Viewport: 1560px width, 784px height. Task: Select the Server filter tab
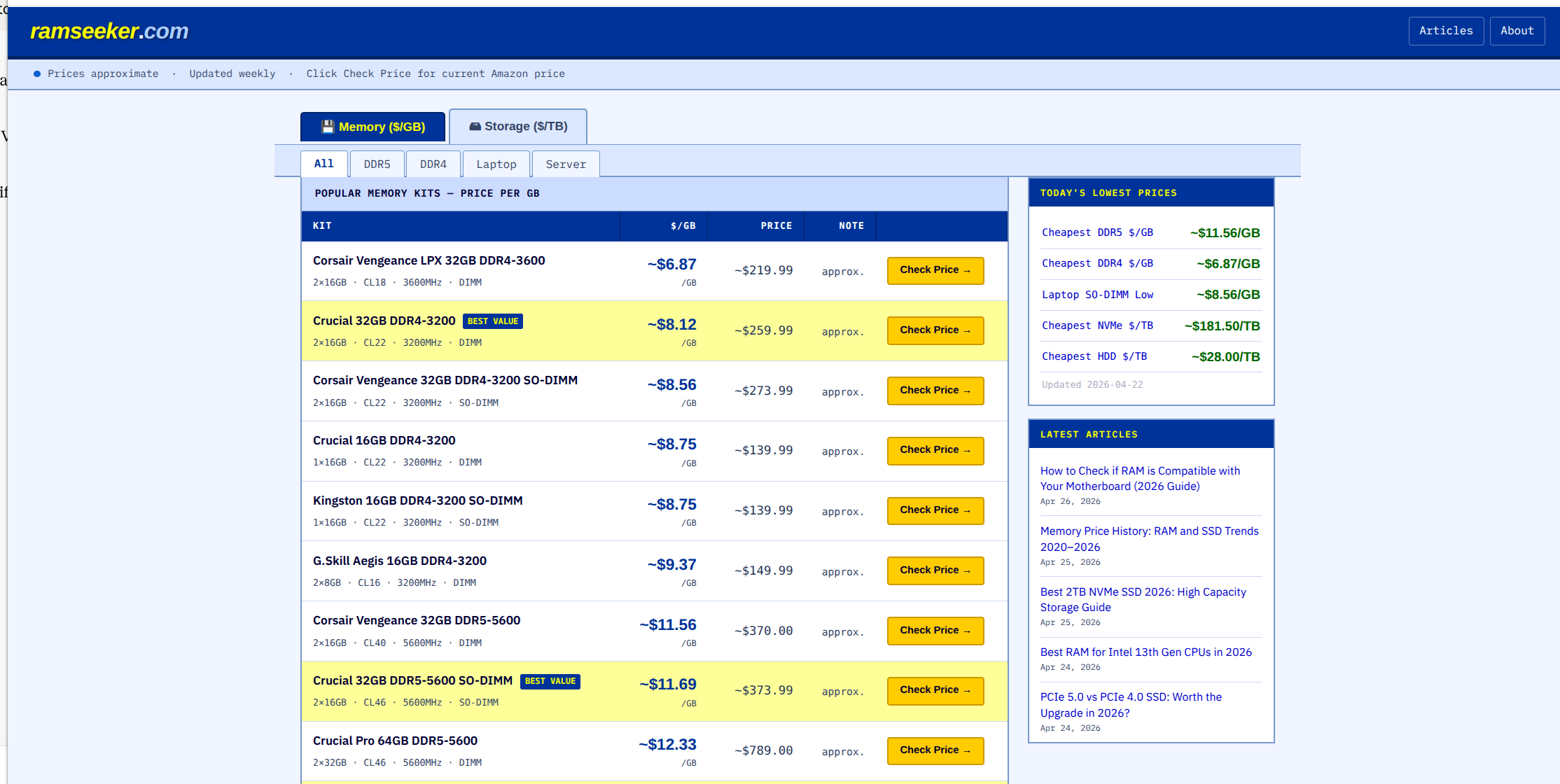(565, 164)
